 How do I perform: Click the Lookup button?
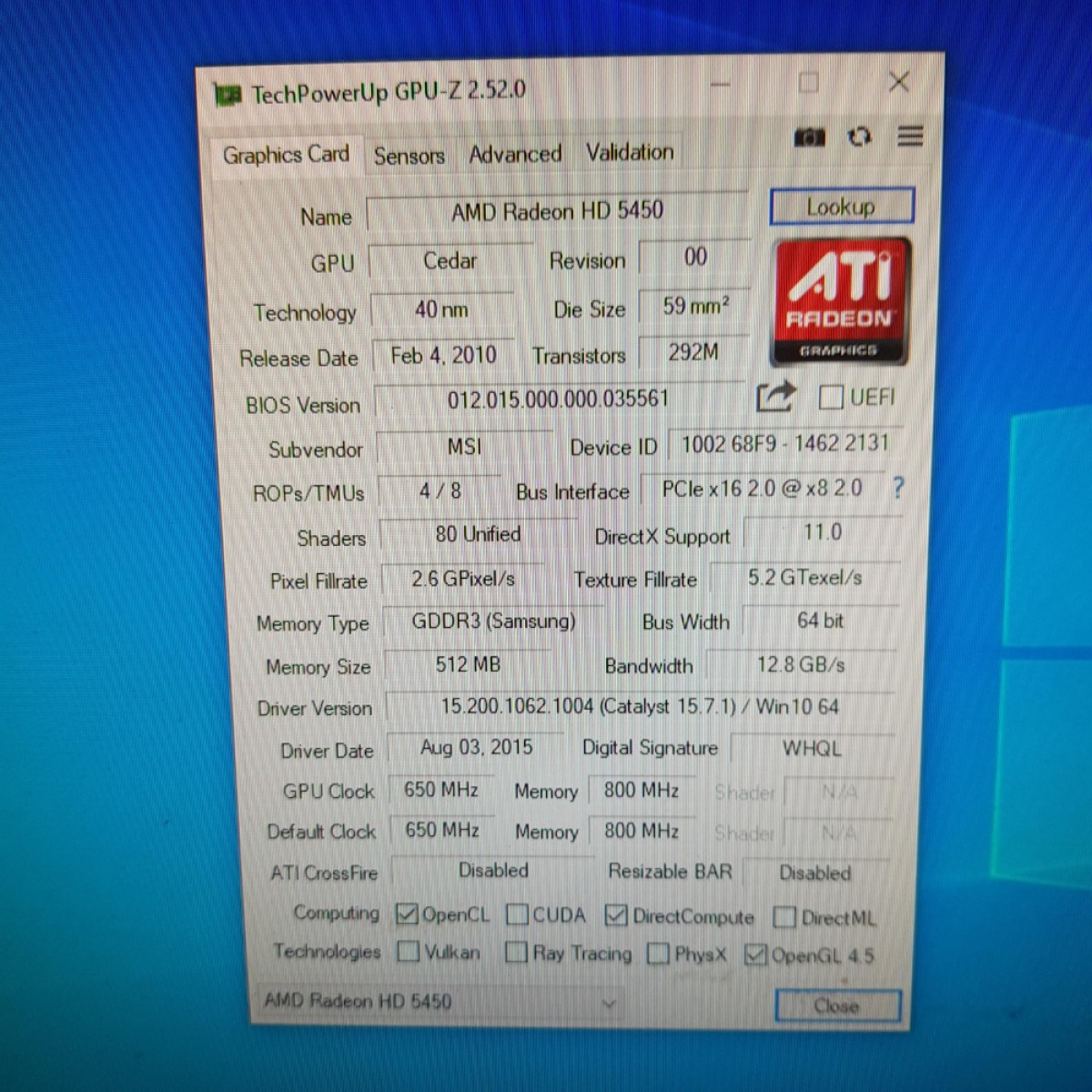(841, 207)
